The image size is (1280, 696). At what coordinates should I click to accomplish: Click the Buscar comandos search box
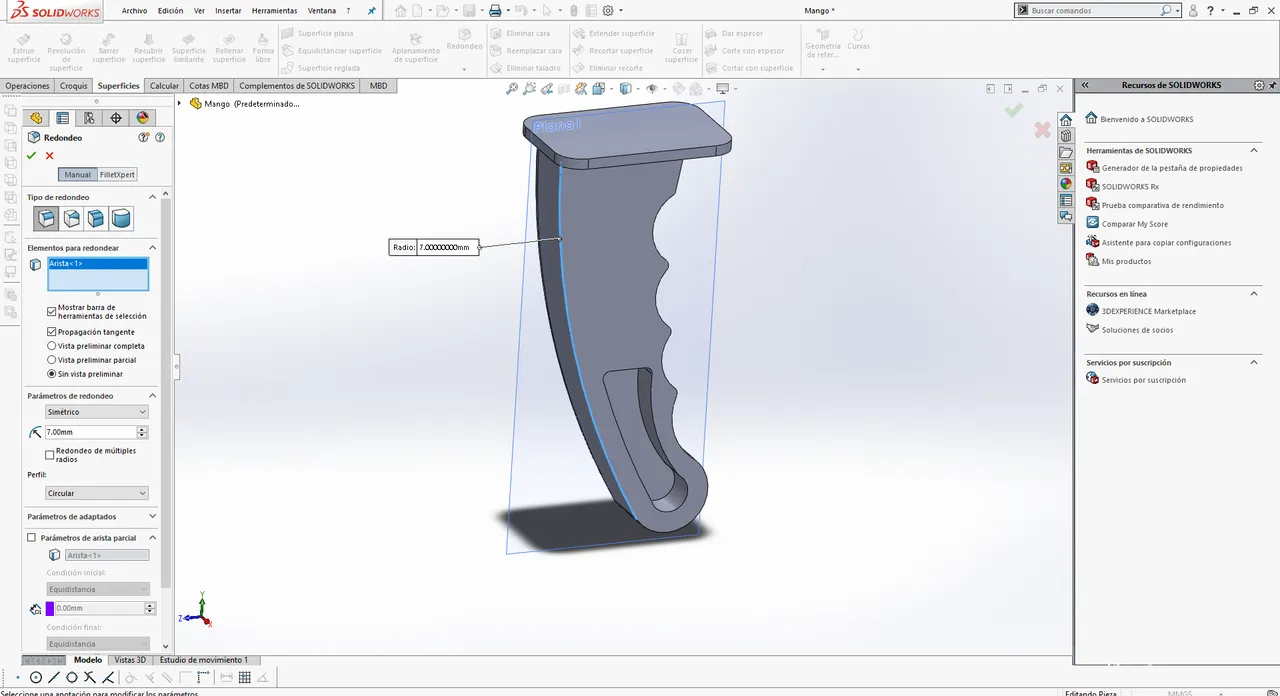pyautogui.click(x=1095, y=10)
